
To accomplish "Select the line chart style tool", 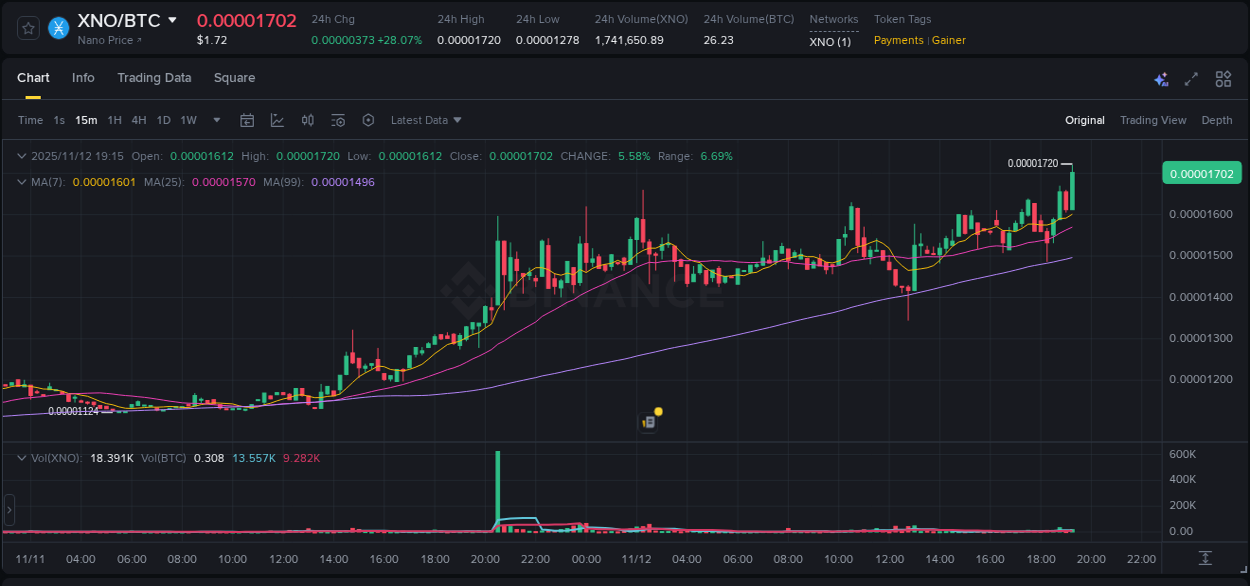I will pyautogui.click(x=276, y=119).
